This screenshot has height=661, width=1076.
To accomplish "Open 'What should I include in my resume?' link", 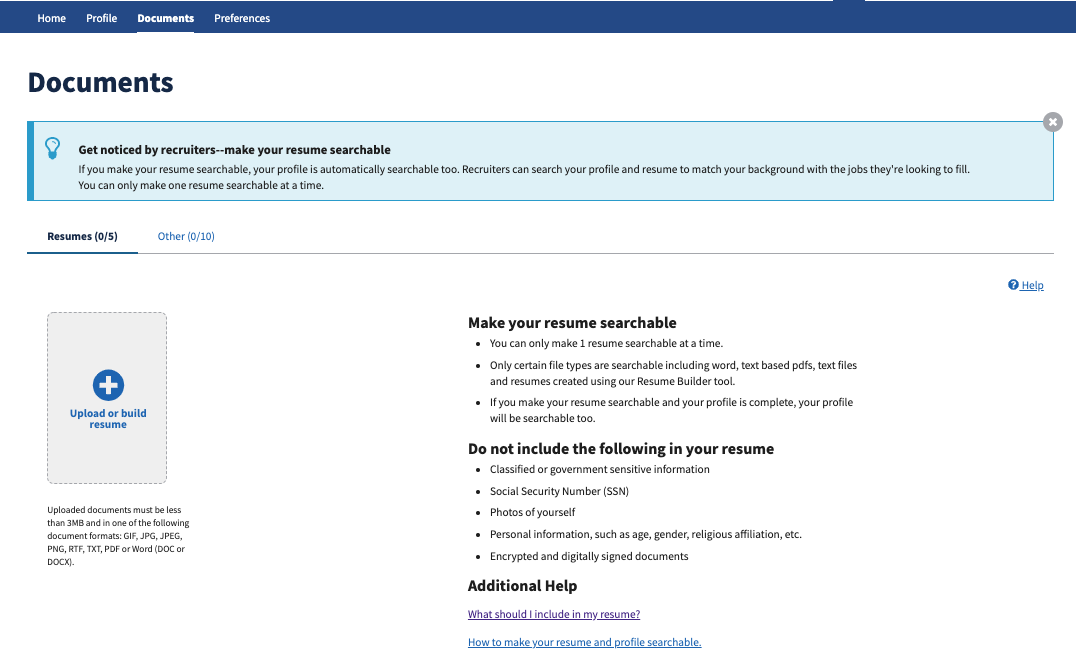I will [554, 614].
